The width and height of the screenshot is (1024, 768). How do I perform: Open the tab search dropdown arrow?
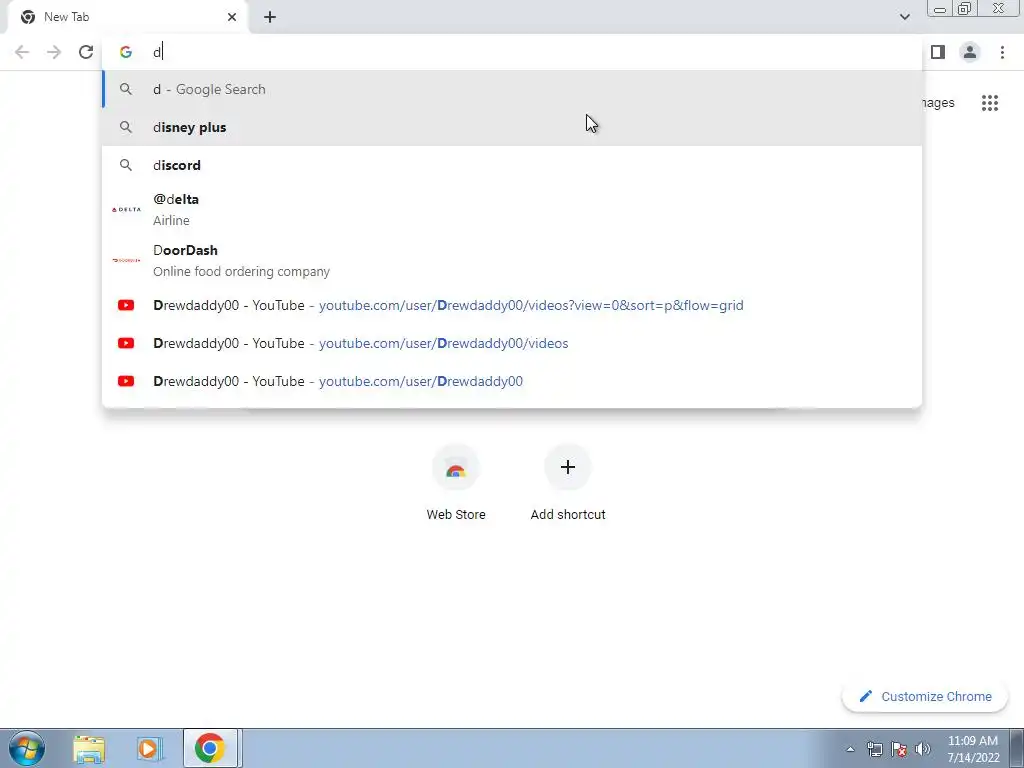click(904, 17)
